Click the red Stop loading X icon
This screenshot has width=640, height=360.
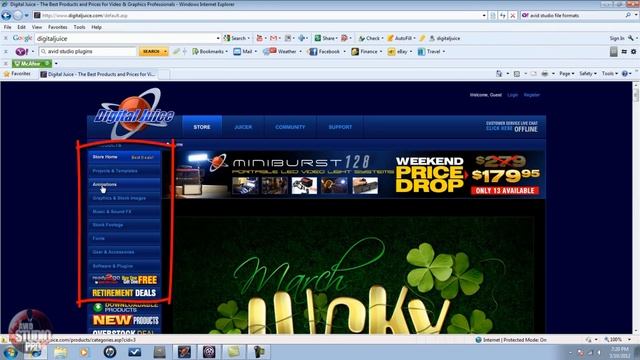513,16
